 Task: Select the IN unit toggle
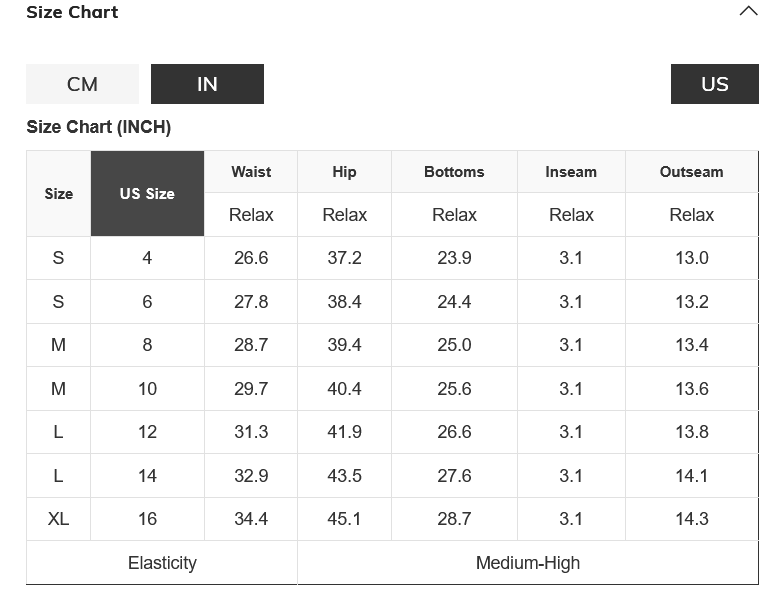point(207,84)
